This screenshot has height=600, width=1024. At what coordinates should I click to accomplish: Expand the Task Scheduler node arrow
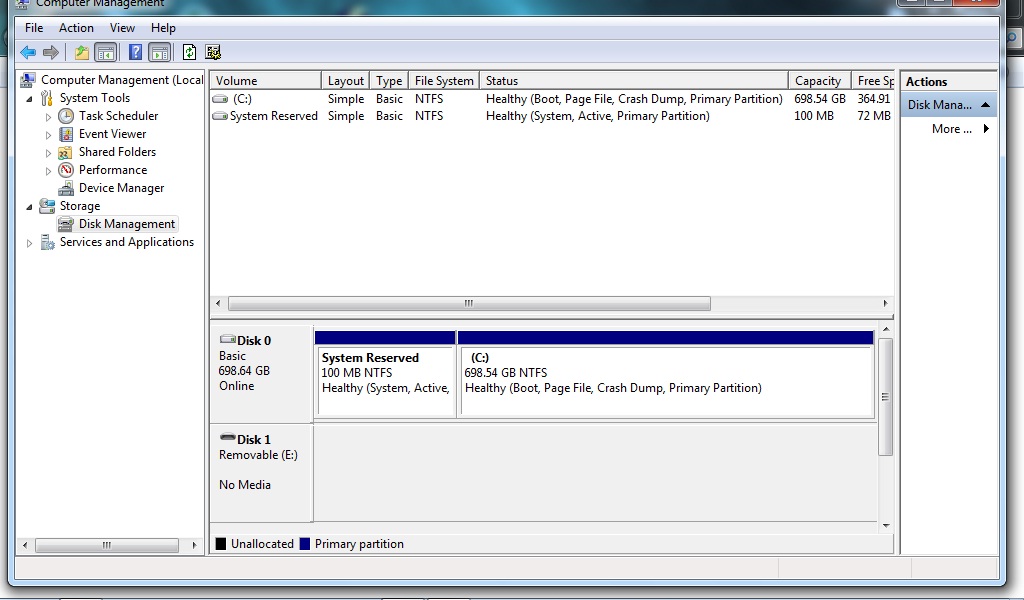48,118
